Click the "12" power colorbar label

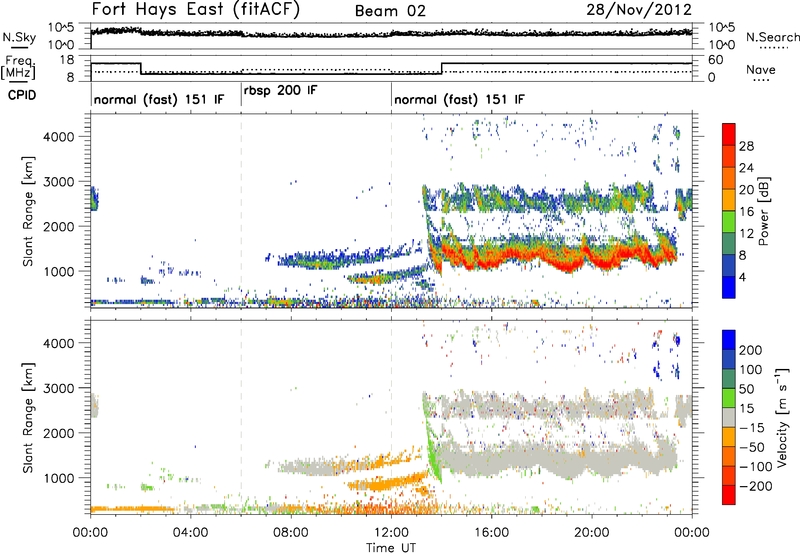746,233
